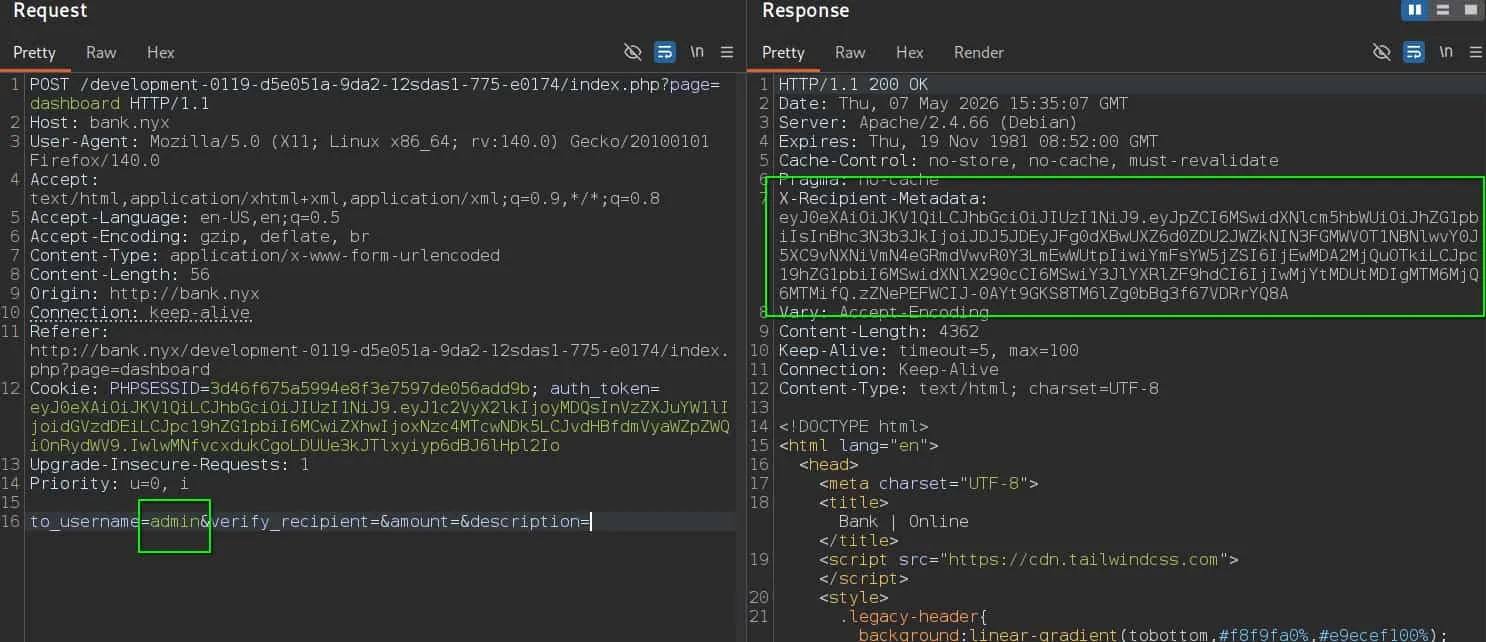
Task: Click the Referer header in the request
Action: (378, 351)
